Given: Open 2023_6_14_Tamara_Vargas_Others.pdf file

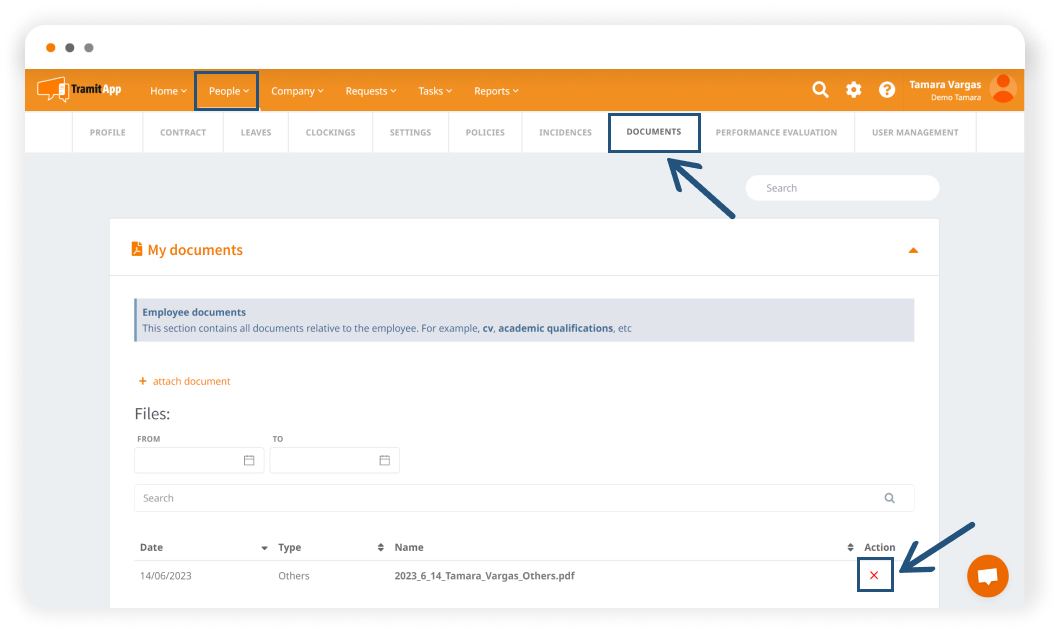Looking at the screenshot, I should (484, 576).
